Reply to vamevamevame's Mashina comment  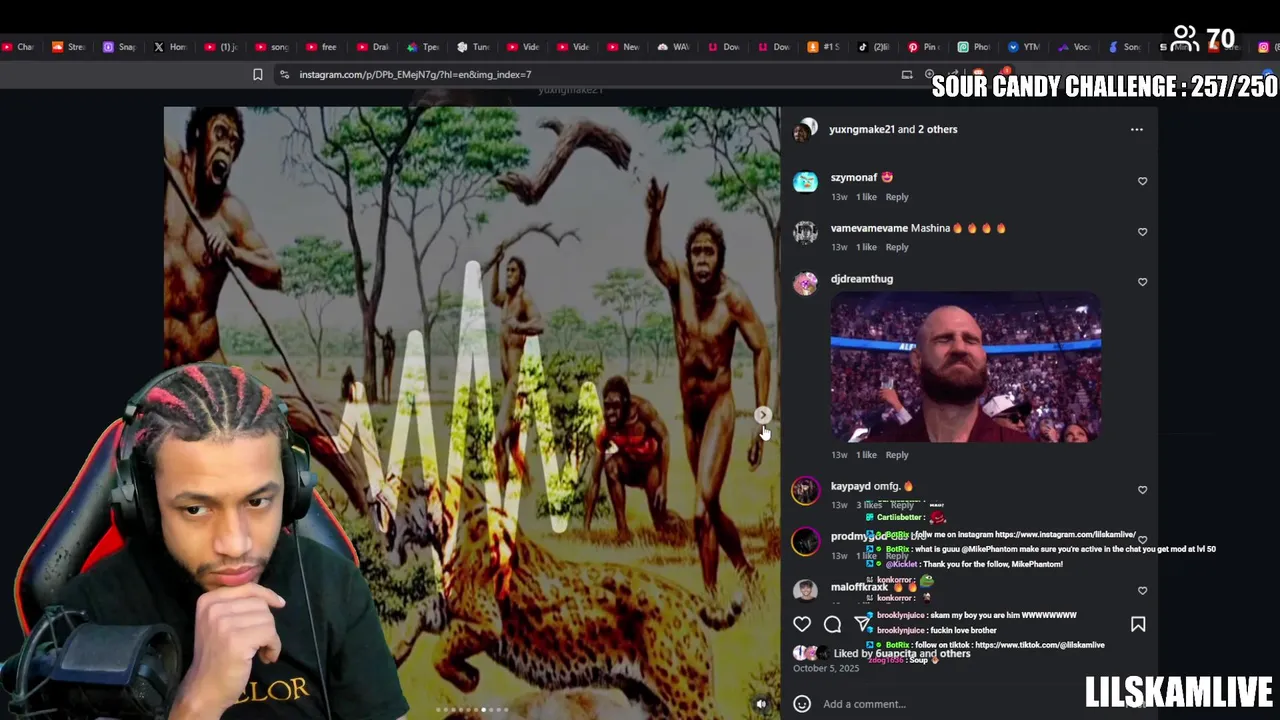[897, 247]
